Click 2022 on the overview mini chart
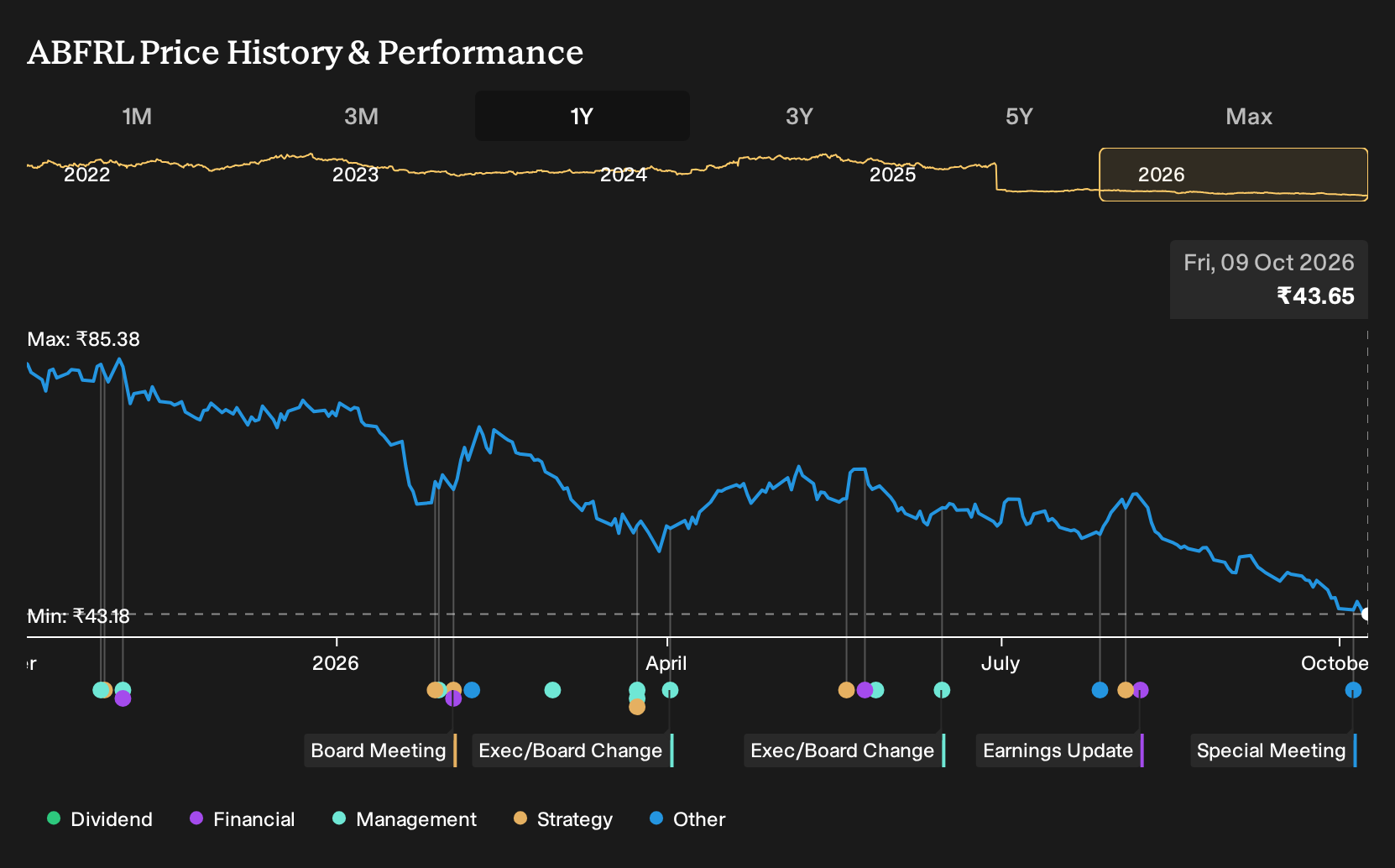 pos(87,175)
